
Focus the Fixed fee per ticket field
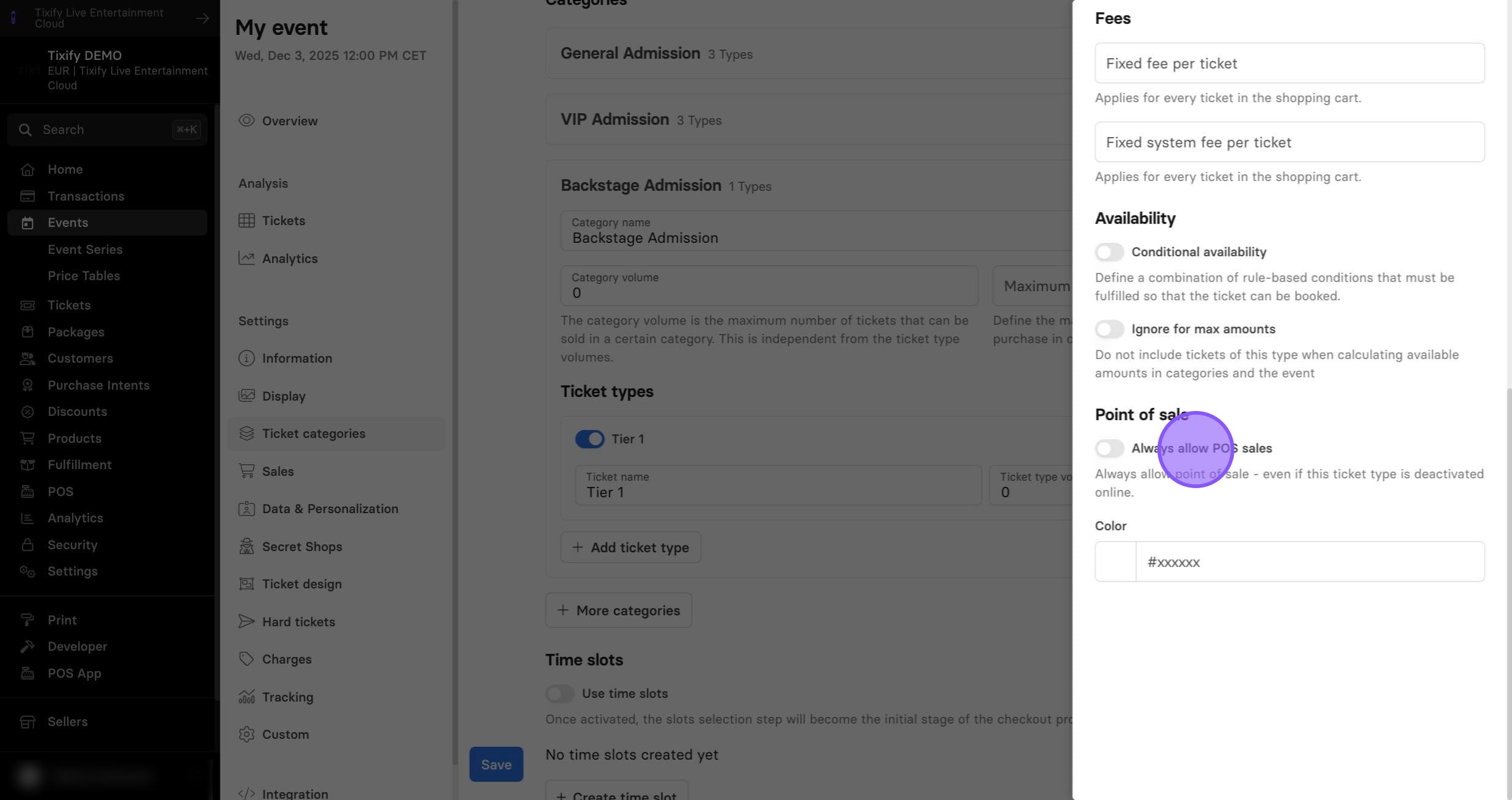[x=1289, y=63]
